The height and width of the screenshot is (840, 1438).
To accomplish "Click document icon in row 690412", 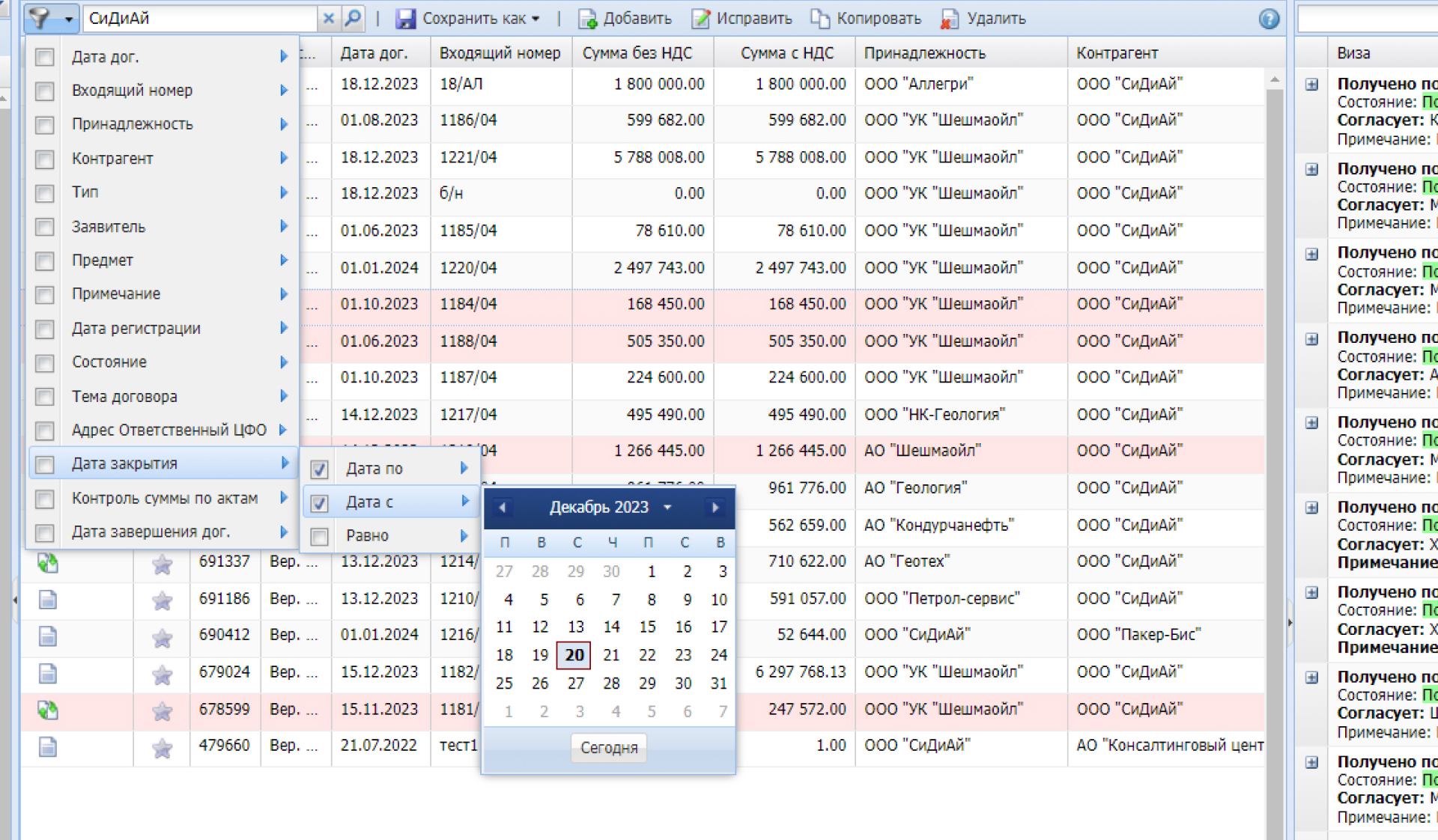I will pos(48,636).
